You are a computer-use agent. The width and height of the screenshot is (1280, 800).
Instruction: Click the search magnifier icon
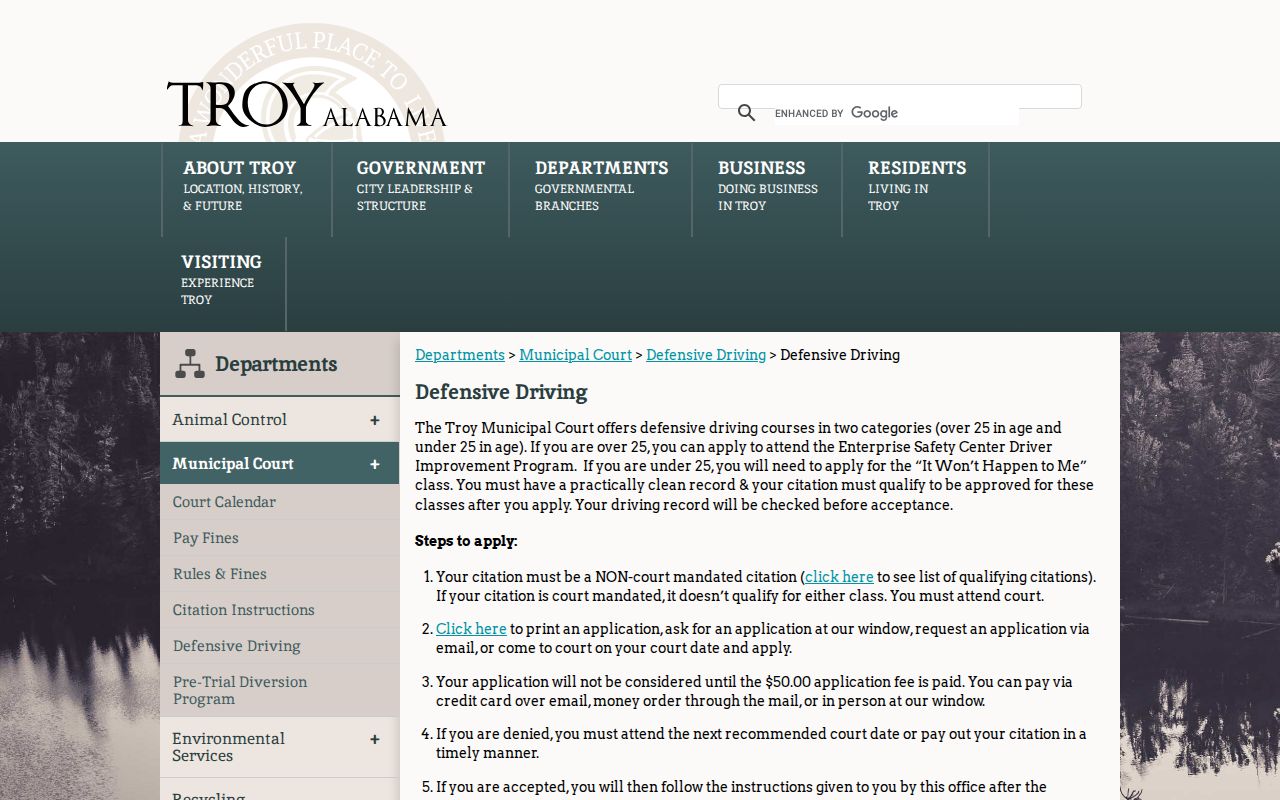point(746,113)
